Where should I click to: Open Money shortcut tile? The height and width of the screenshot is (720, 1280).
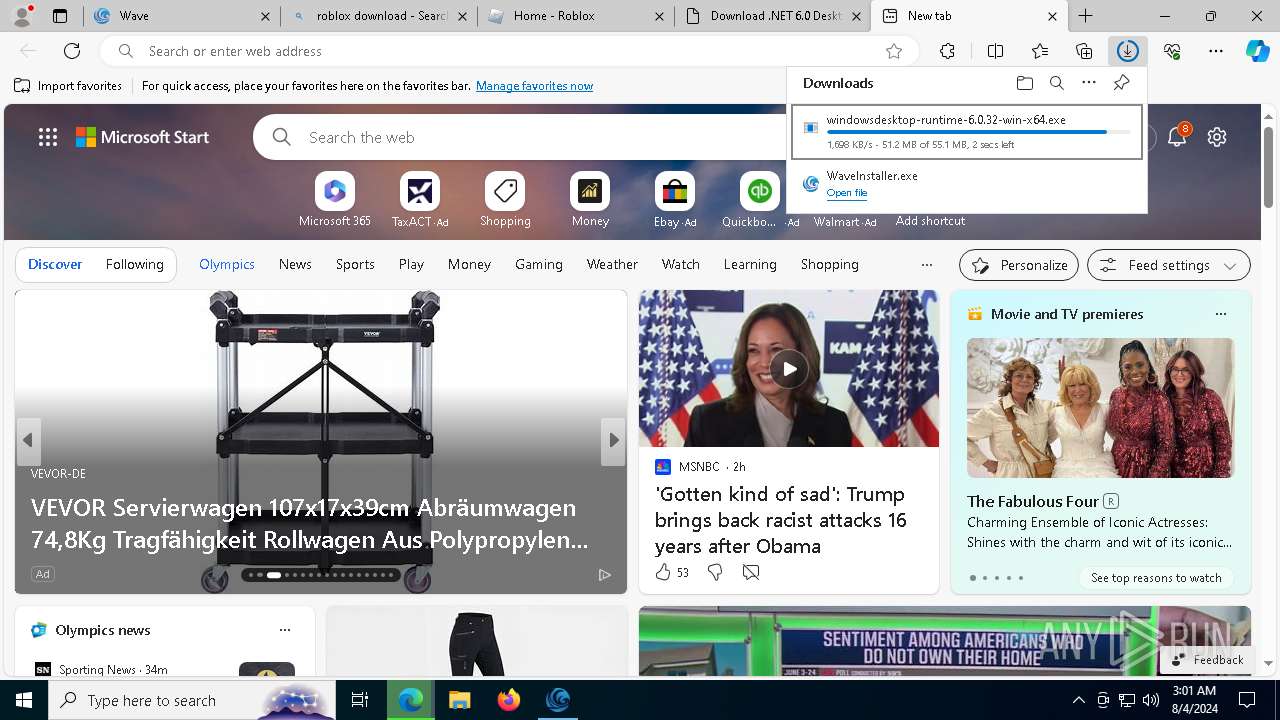coord(590,200)
